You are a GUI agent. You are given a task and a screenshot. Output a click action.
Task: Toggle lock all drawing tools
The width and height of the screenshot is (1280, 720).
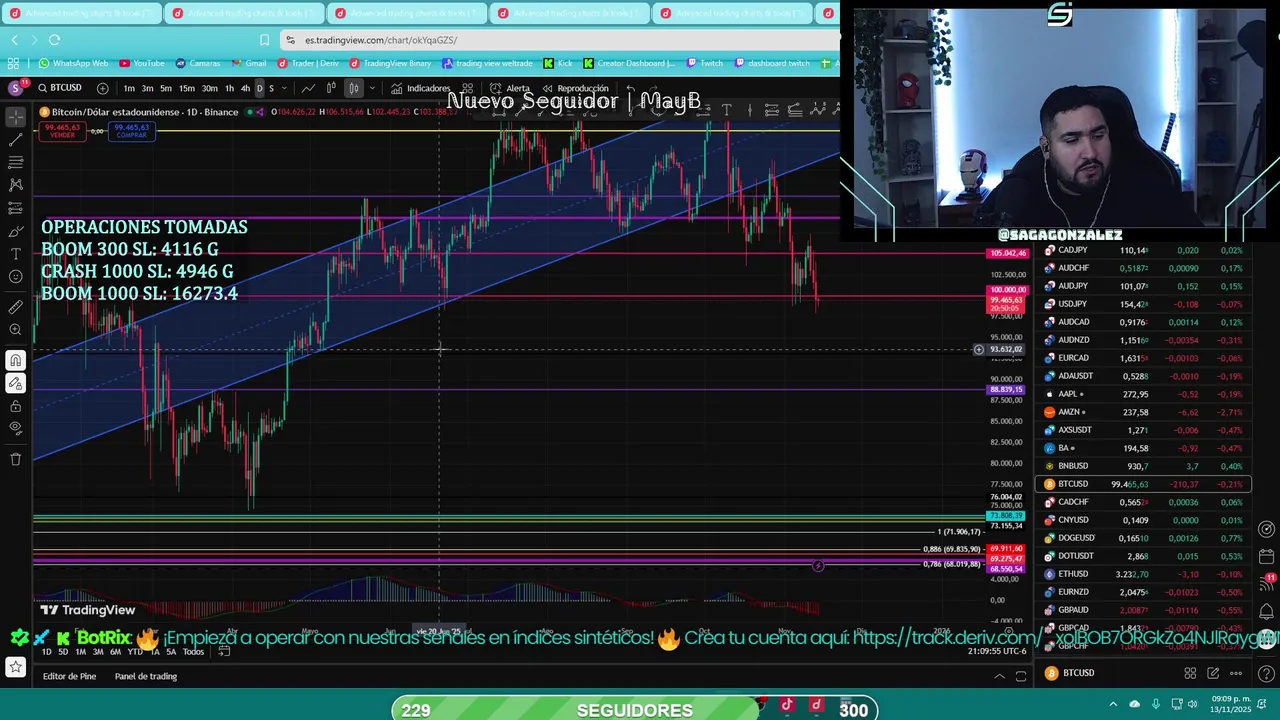(16, 406)
